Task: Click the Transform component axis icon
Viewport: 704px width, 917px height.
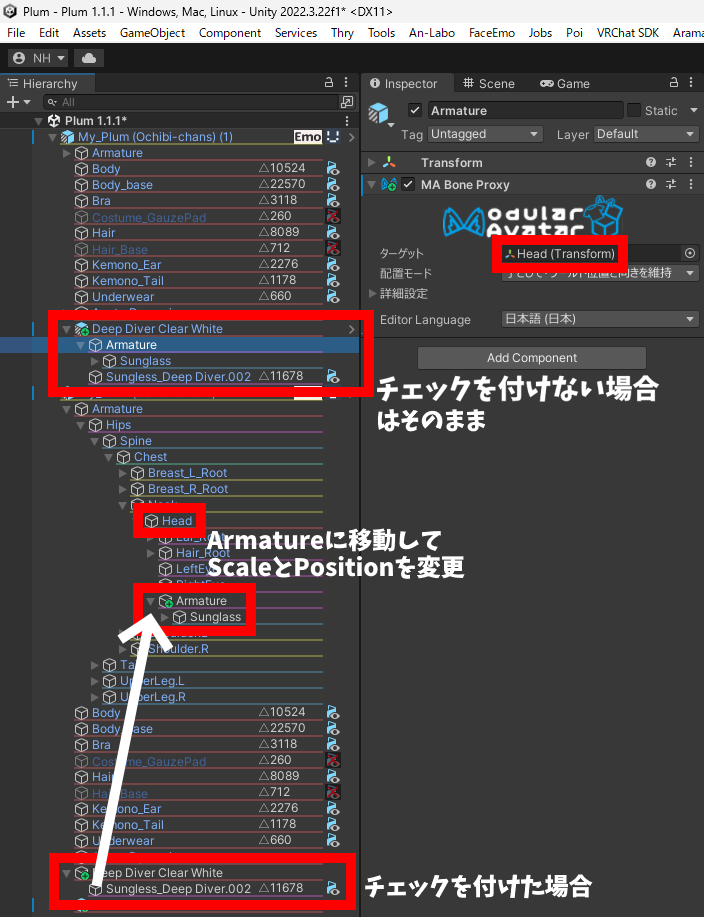Action: pos(389,163)
